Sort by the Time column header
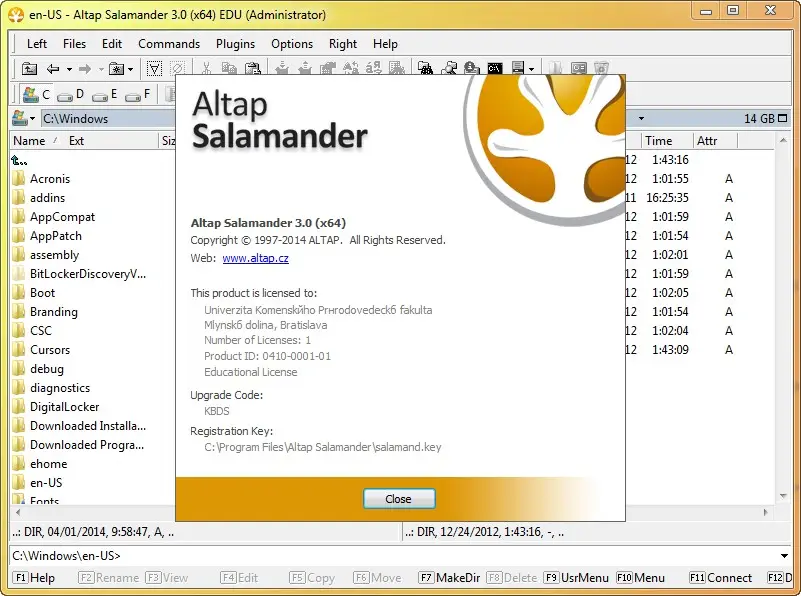The width and height of the screenshot is (801, 596). [x=658, y=141]
